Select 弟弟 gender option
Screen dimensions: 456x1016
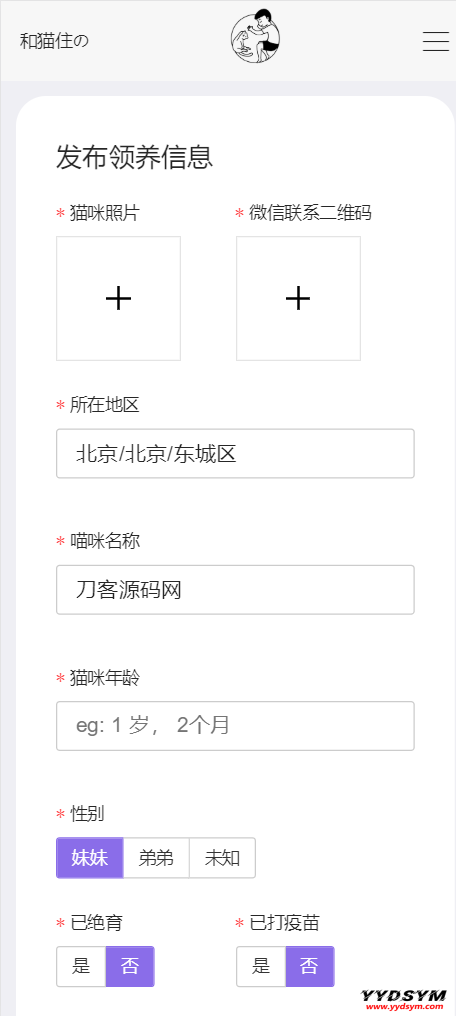[156, 858]
